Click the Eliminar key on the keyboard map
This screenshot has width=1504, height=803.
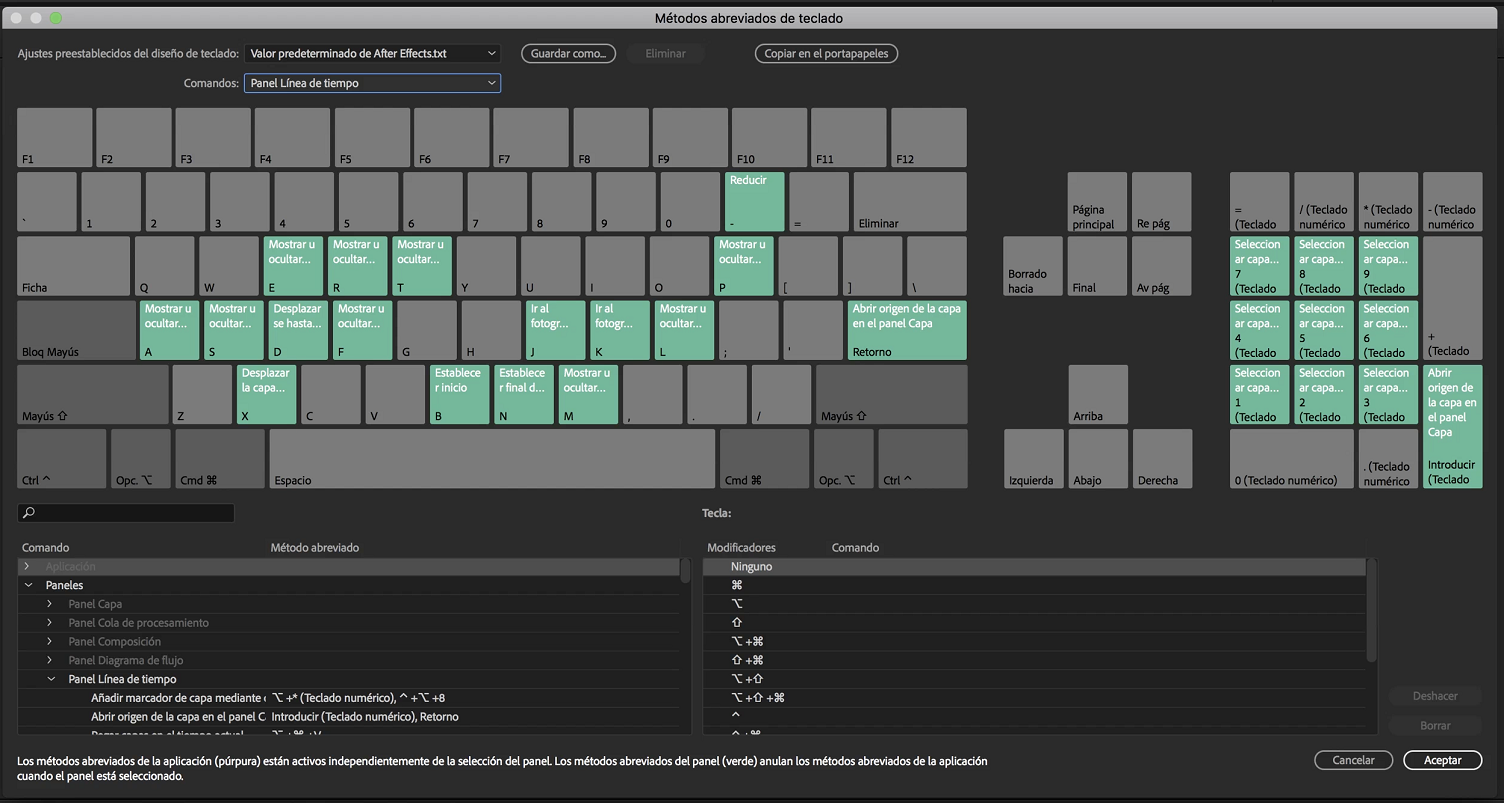pos(910,202)
